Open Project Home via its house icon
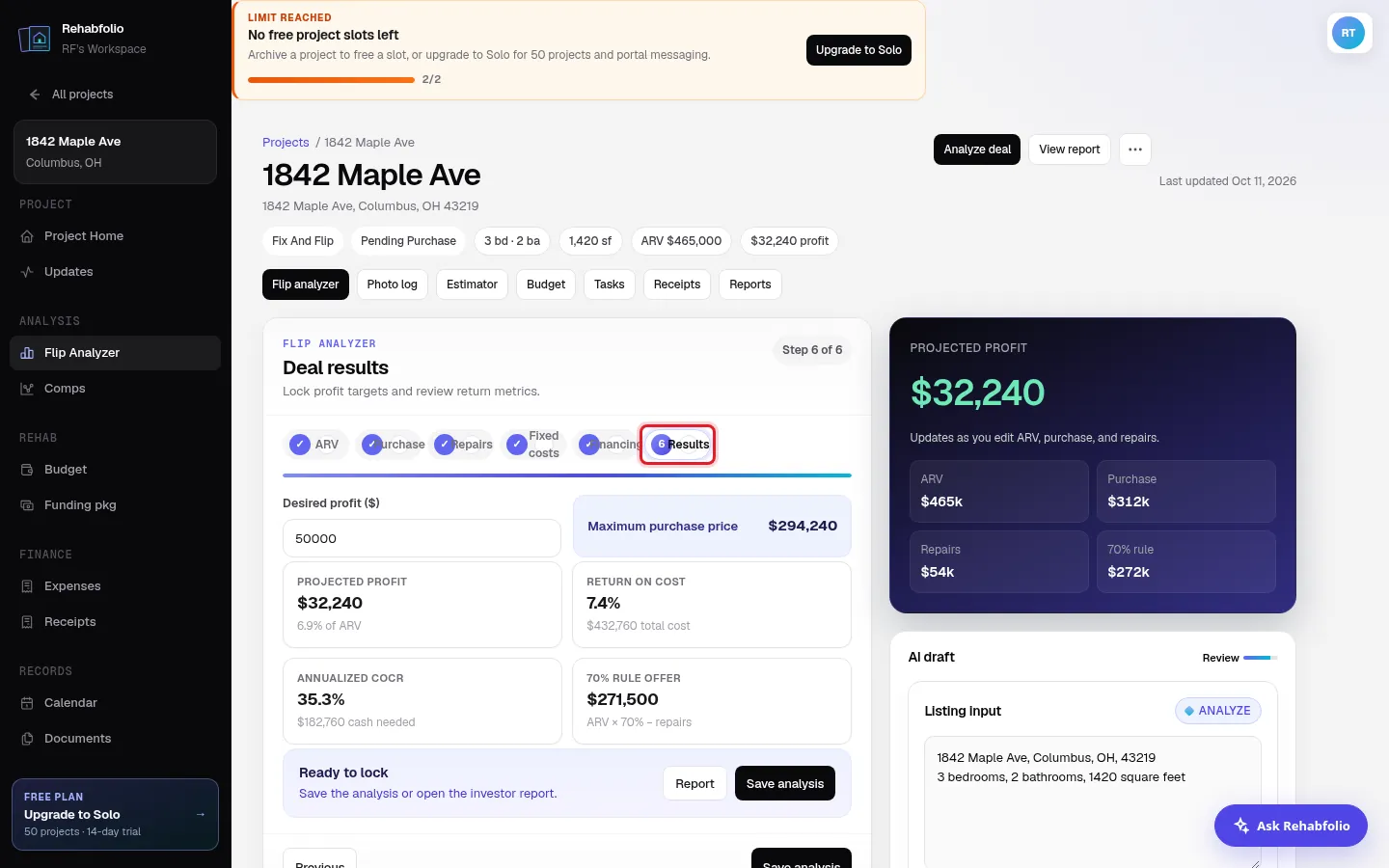This screenshot has height=868, width=1389. pos(27,236)
